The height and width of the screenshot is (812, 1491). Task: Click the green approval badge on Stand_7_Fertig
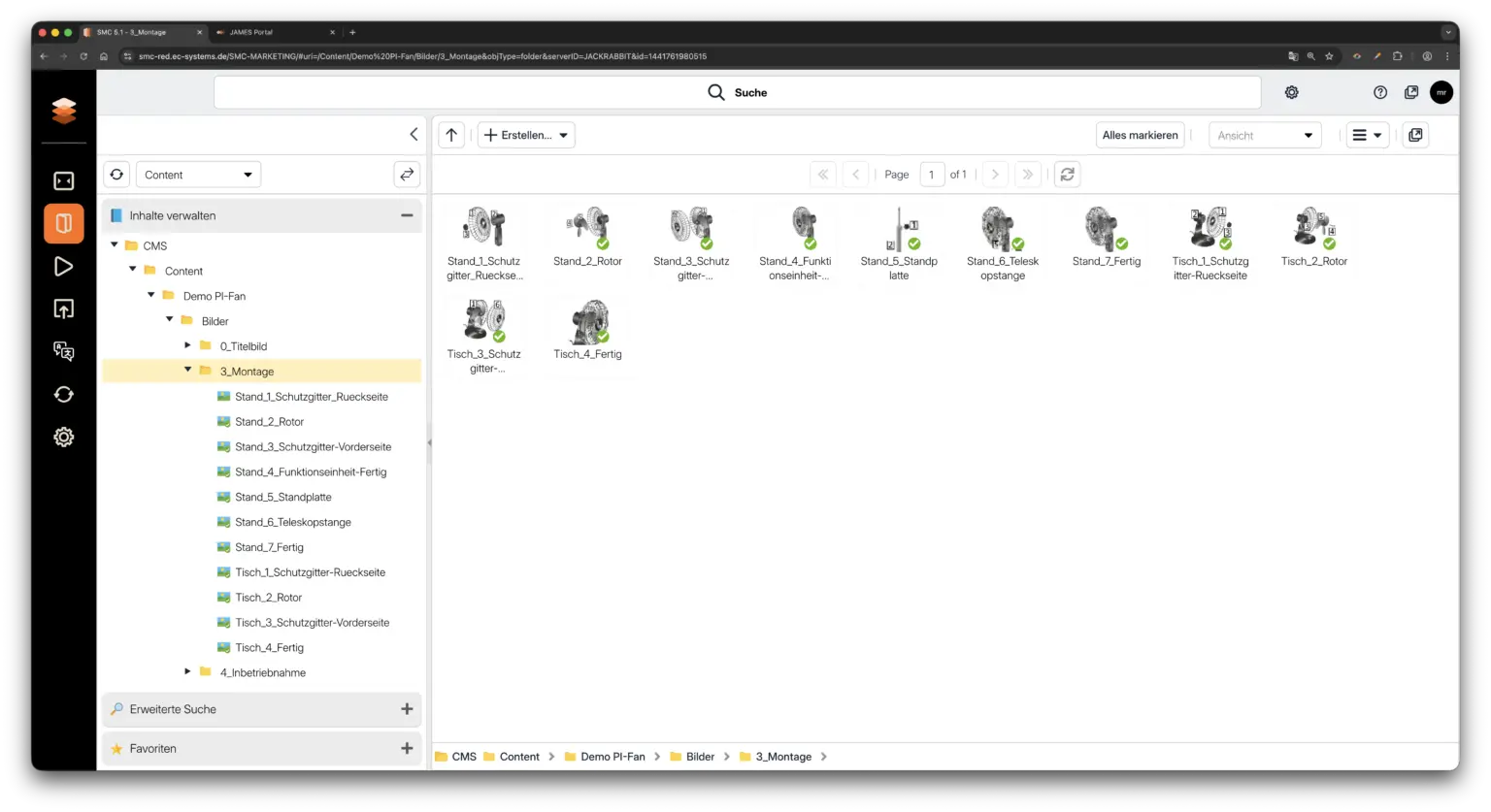[1122, 243]
